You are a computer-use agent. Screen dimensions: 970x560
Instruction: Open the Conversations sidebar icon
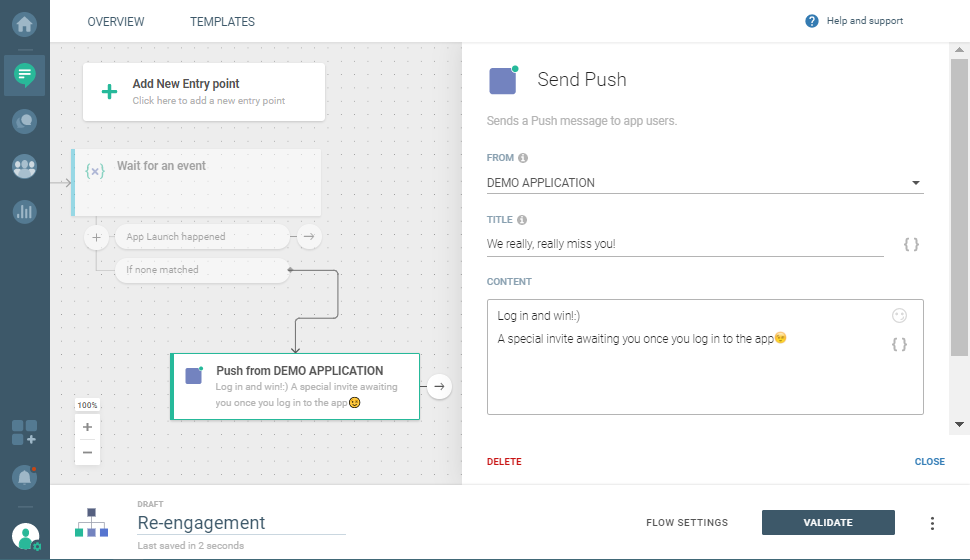[x=25, y=121]
